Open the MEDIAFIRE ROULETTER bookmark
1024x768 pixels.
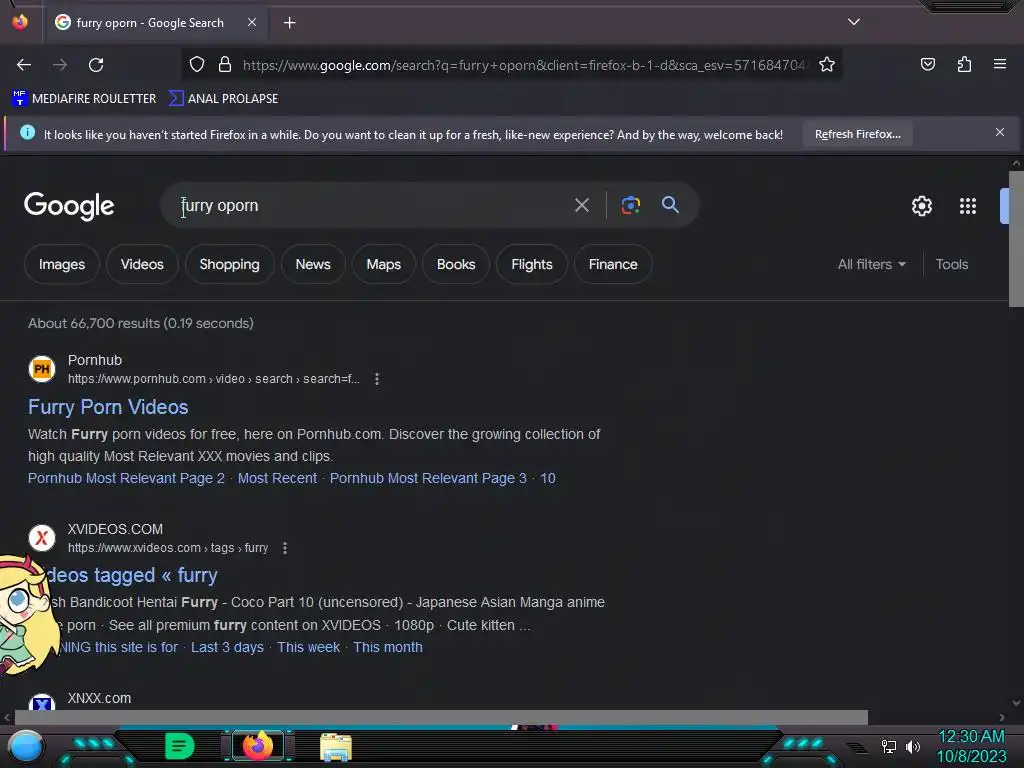(x=84, y=99)
